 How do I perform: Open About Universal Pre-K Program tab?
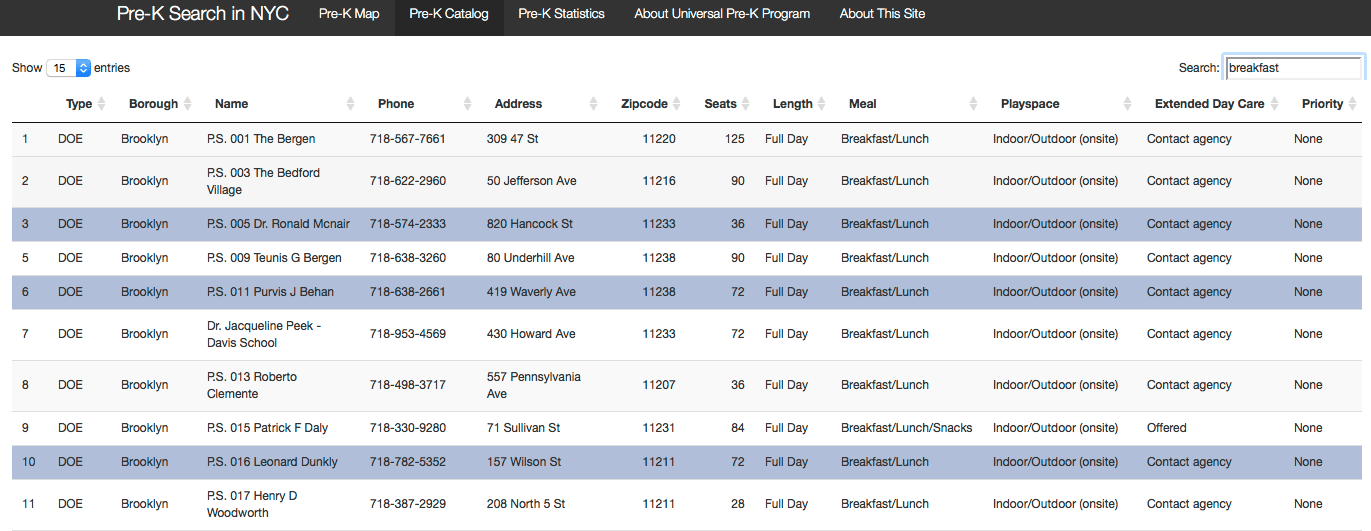pos(722,14)
